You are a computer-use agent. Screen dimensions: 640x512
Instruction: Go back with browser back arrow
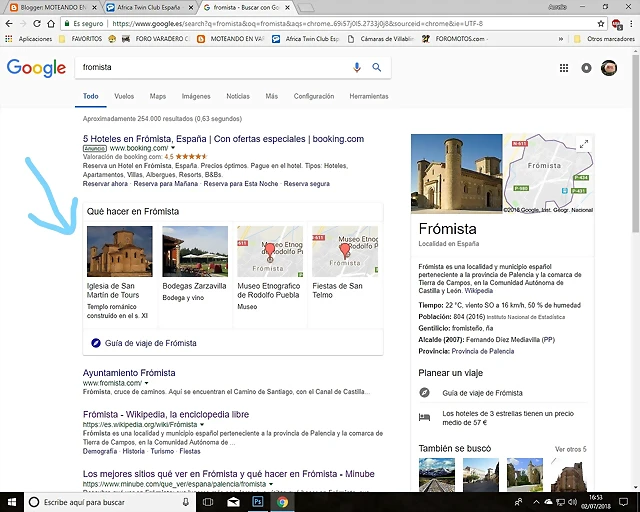coord(9,24)
